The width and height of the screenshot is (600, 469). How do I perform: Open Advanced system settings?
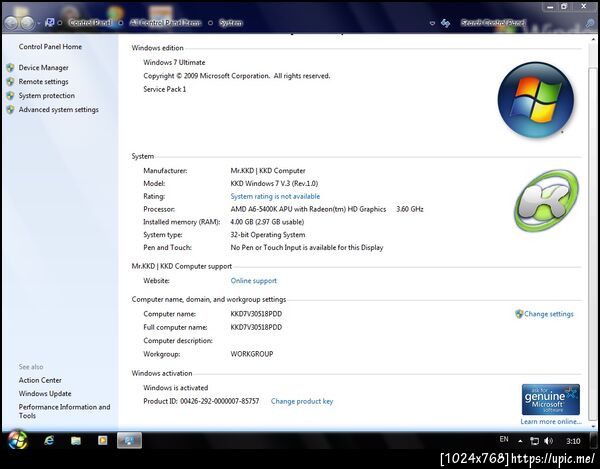(59, 109)
